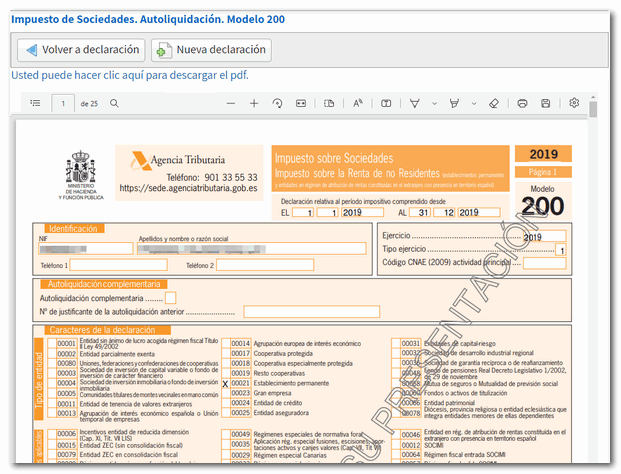Zoom in with the plus icon
This screenshot has height=474, width=621.
(254, 103)
